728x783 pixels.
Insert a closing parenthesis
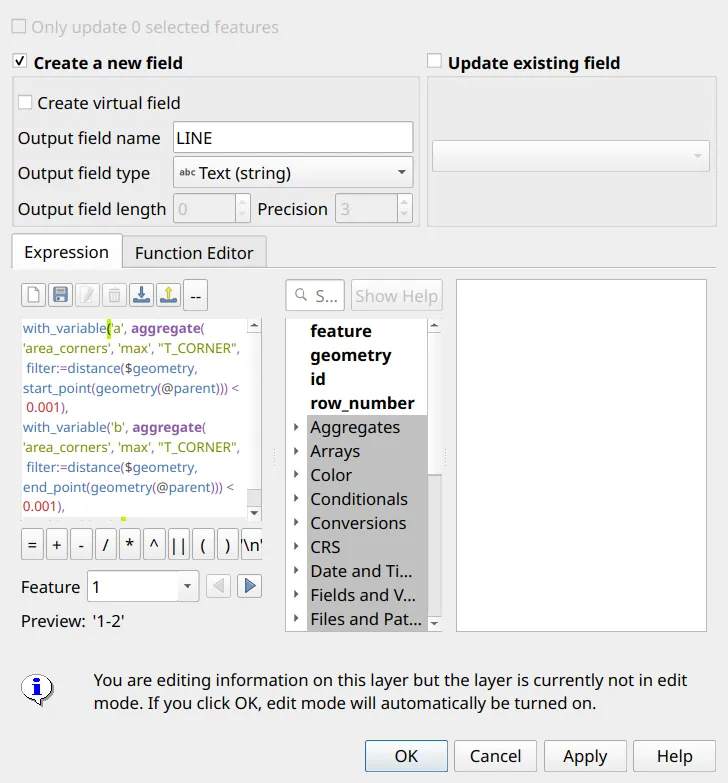227,544
